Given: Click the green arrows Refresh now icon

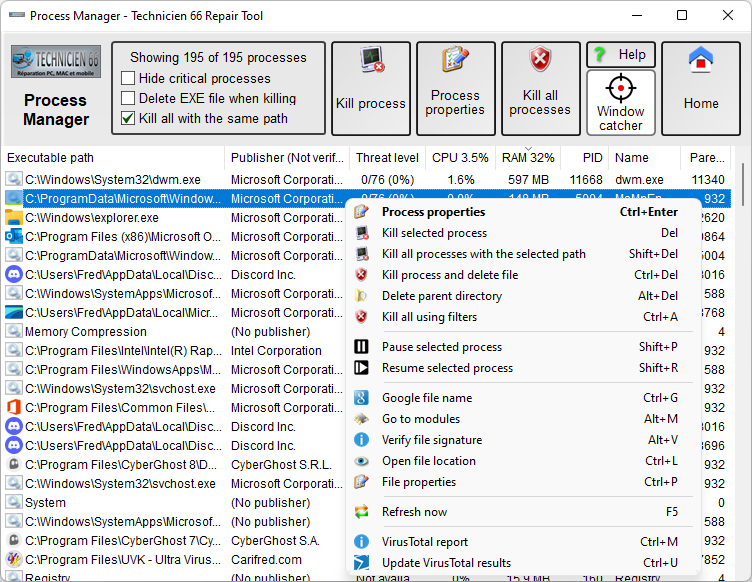Looking at the screenshot, I should pos(361,512).
